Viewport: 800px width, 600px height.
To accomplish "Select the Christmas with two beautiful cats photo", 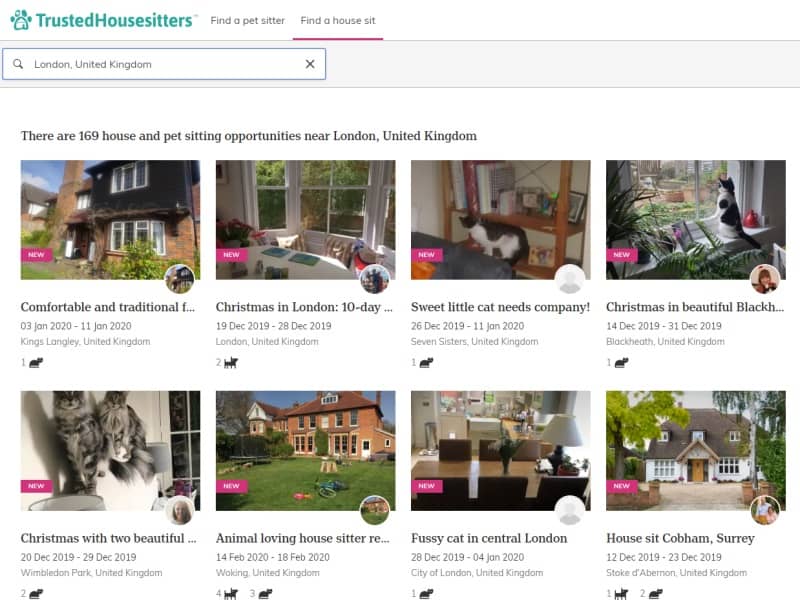I will (110, 451).
